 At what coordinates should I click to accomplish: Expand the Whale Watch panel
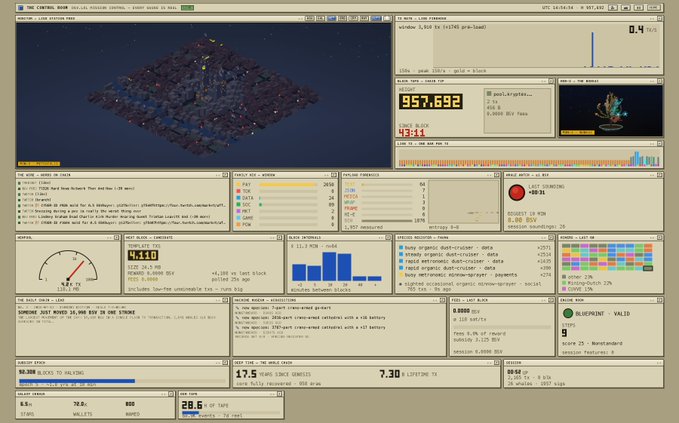coord(660,175)
